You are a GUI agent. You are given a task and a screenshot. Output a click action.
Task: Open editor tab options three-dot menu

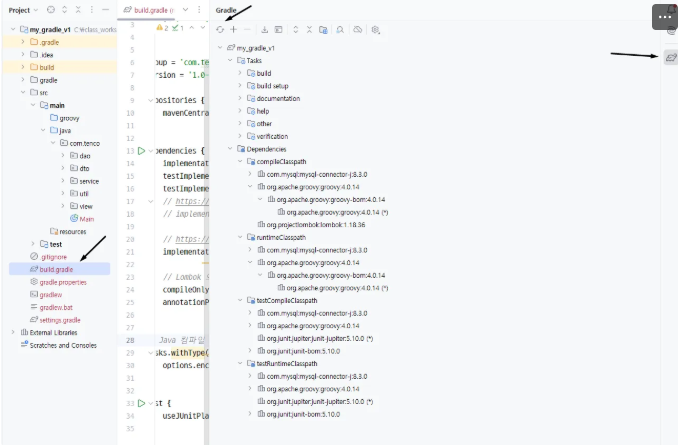tap(199, 10)
